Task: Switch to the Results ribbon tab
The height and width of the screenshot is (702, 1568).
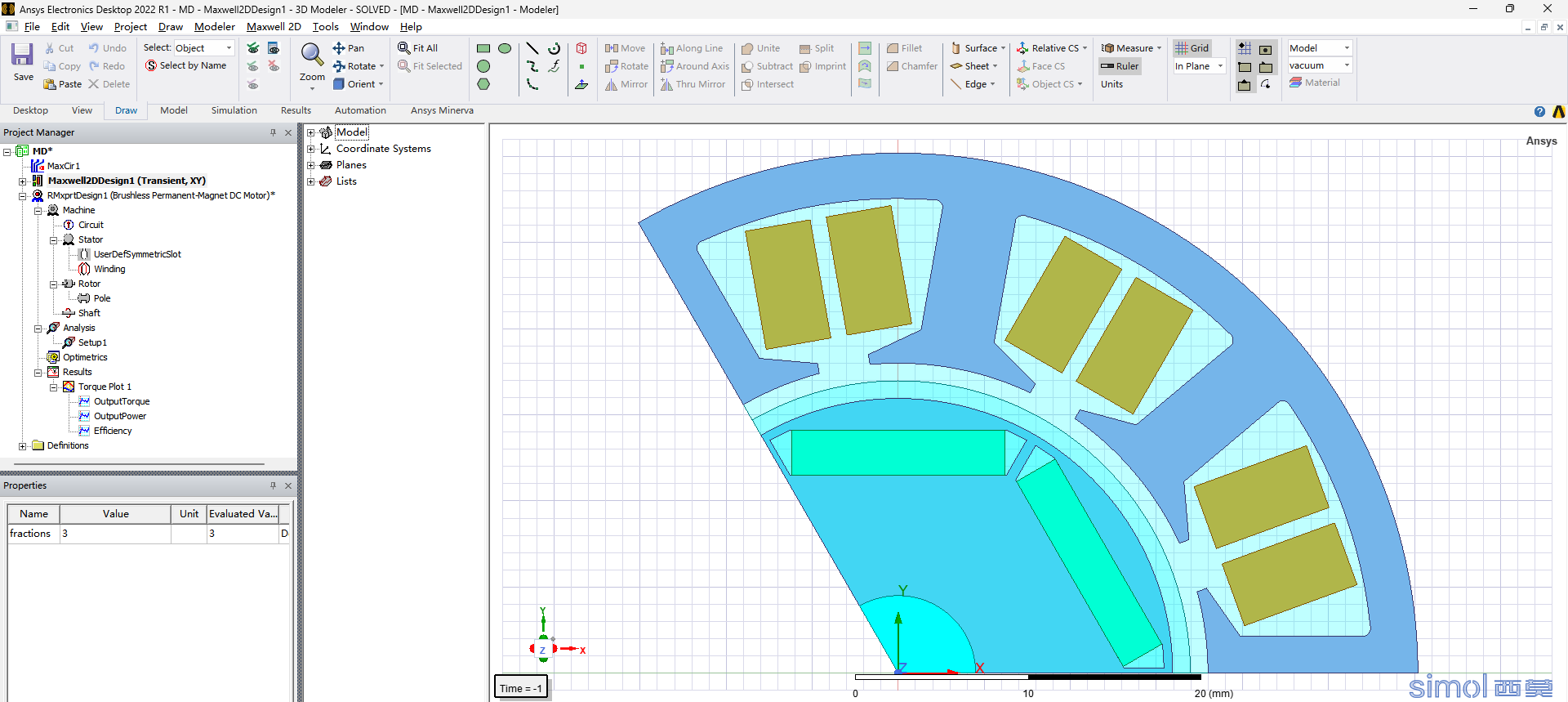Action: click(x=296, y=110)
